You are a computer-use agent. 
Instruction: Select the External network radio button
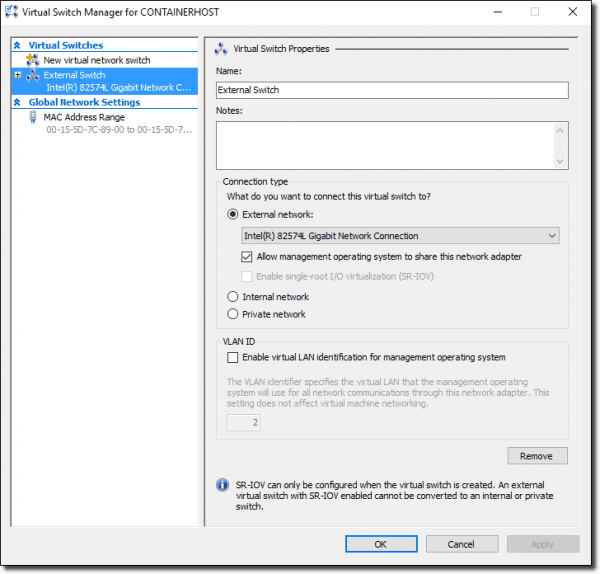coord(233,214)
